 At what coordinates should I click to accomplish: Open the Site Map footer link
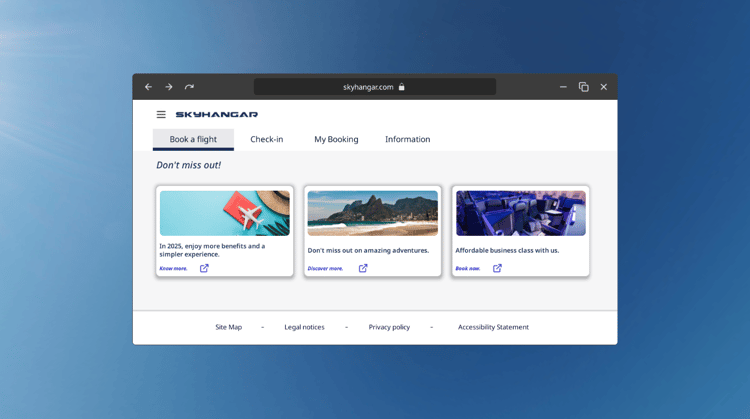tap(229, 327)
